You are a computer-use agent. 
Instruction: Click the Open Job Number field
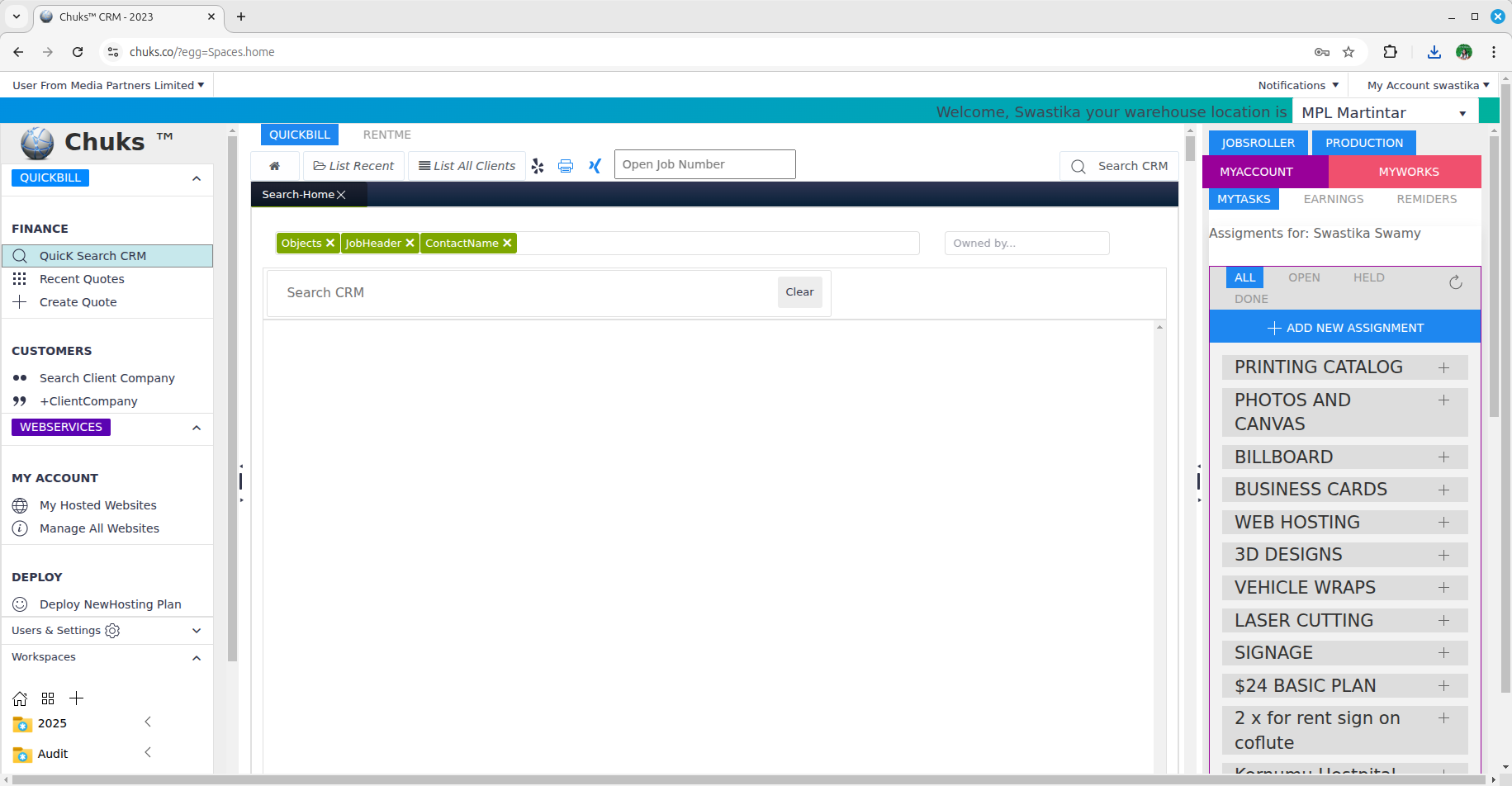click(x=705, y=164)
